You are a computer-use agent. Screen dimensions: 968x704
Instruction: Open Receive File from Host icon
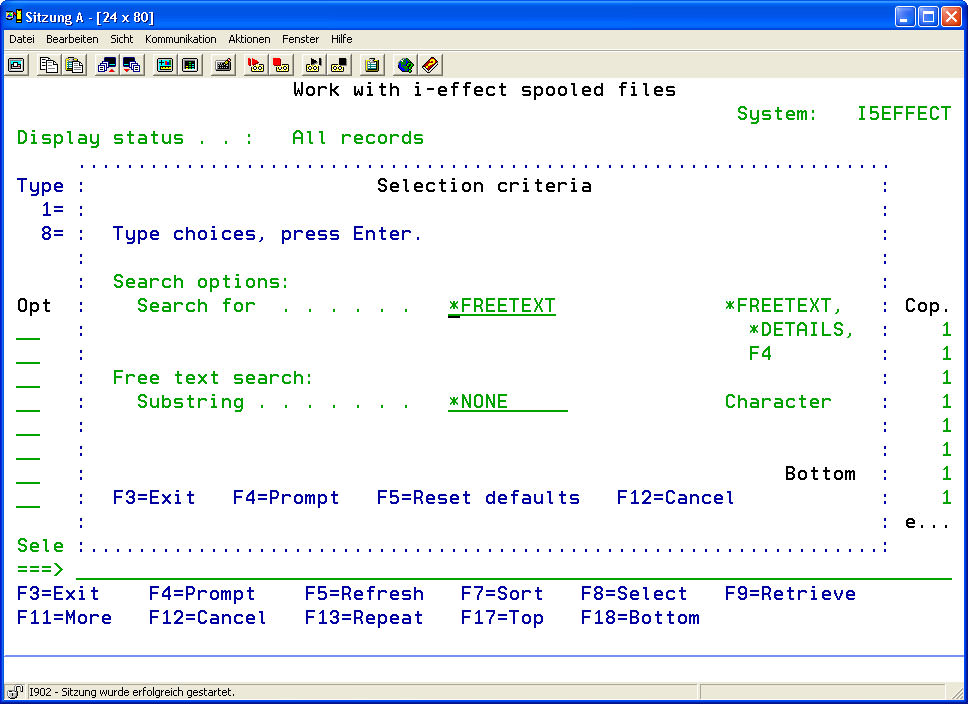coord(131,65)
